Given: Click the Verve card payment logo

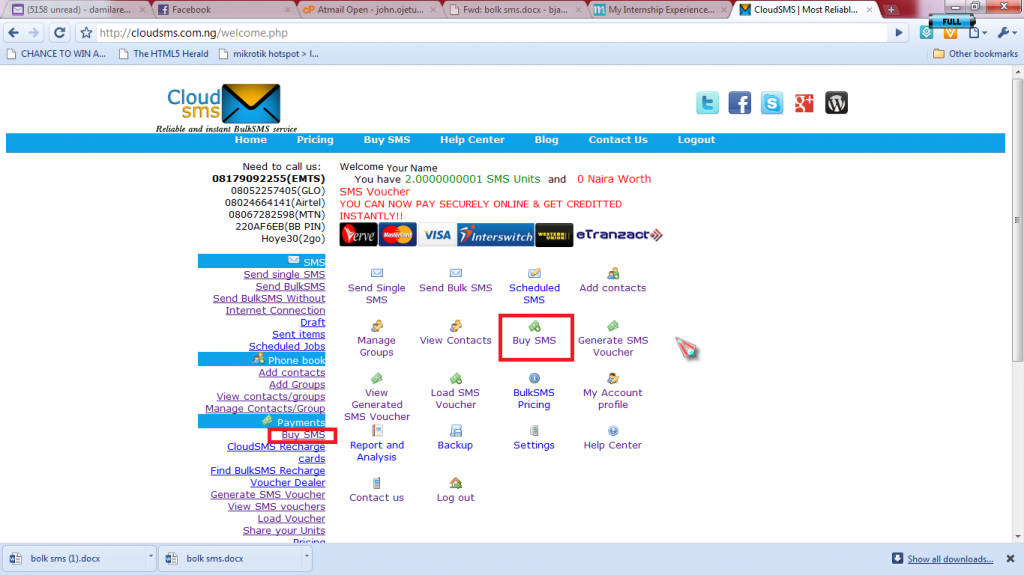Looking at the screenshot, I should (358, 235).
